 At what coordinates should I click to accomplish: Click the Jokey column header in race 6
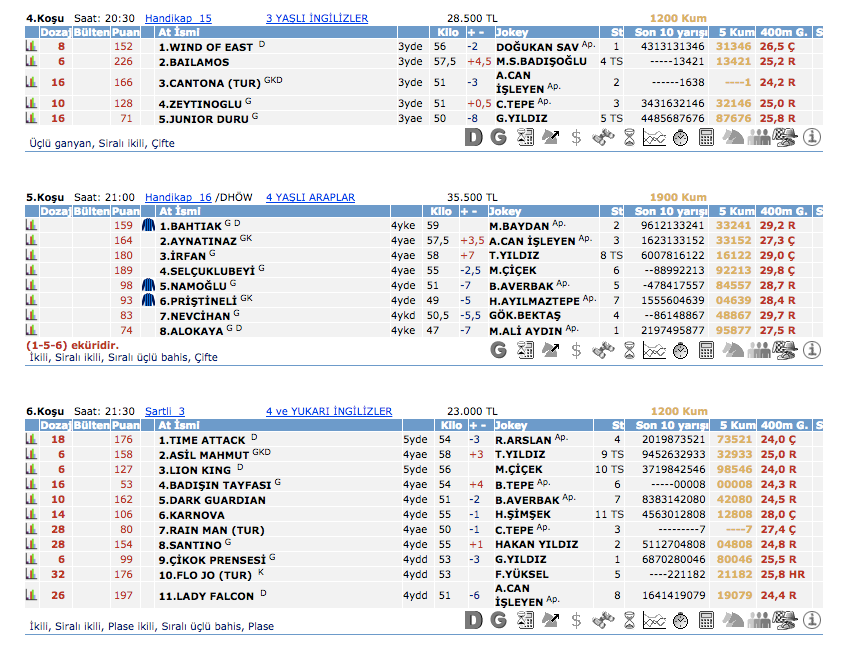point(512,425)
